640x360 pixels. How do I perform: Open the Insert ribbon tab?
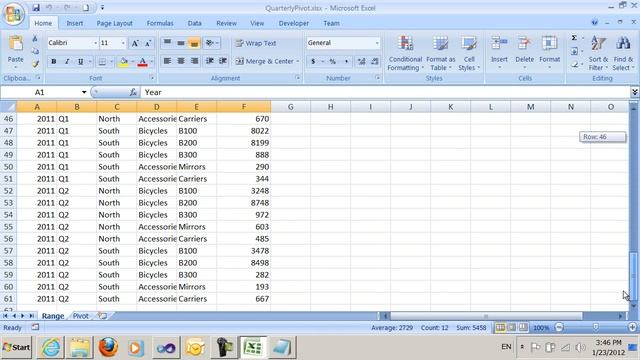click(75, 23)
